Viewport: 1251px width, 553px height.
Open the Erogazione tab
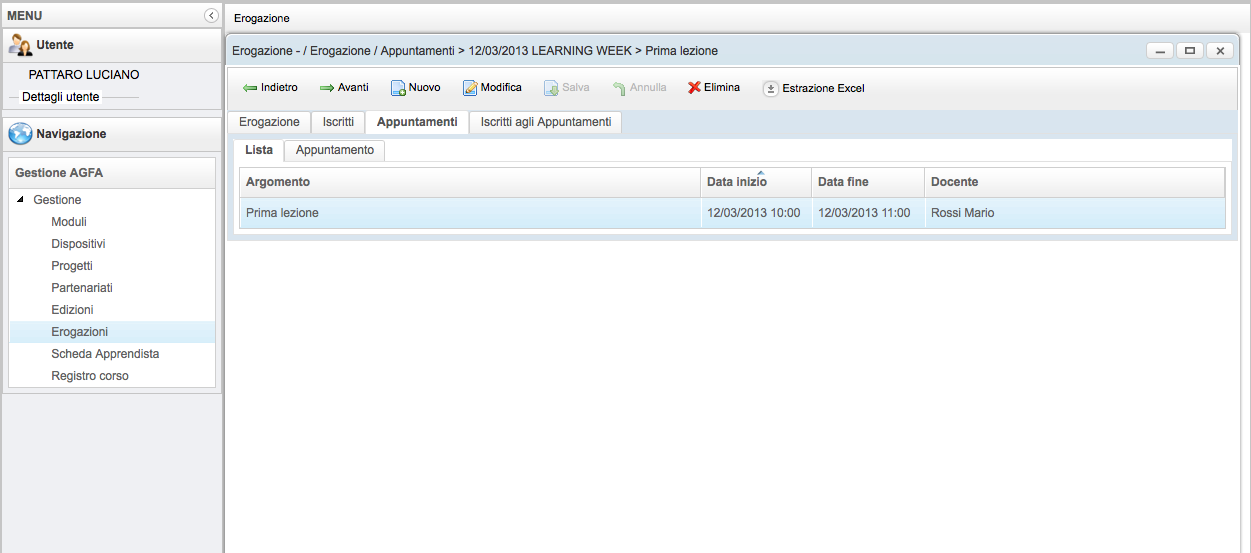269,122
